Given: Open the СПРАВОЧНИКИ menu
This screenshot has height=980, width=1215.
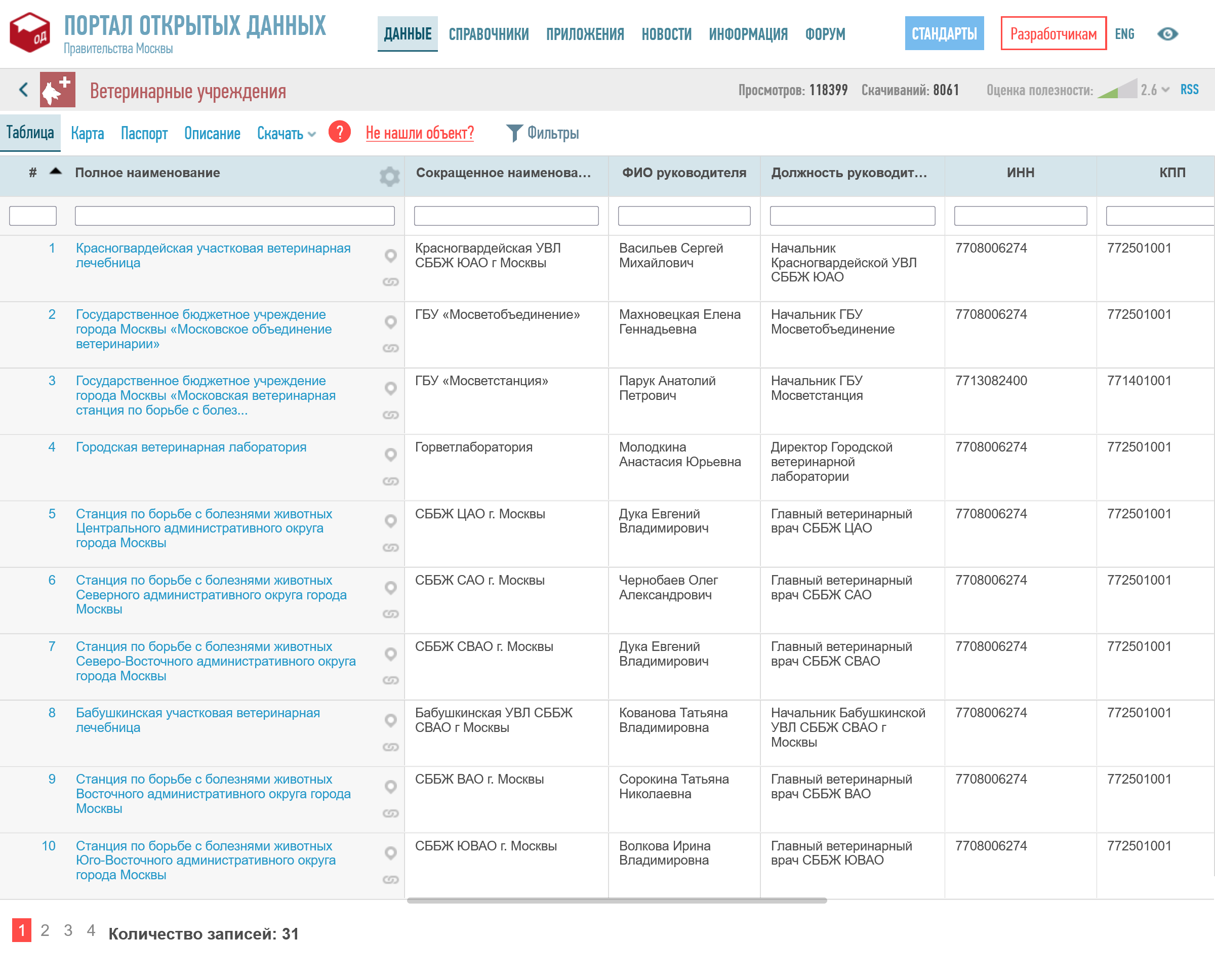Looking at the screenshot, I should point(489,34).
